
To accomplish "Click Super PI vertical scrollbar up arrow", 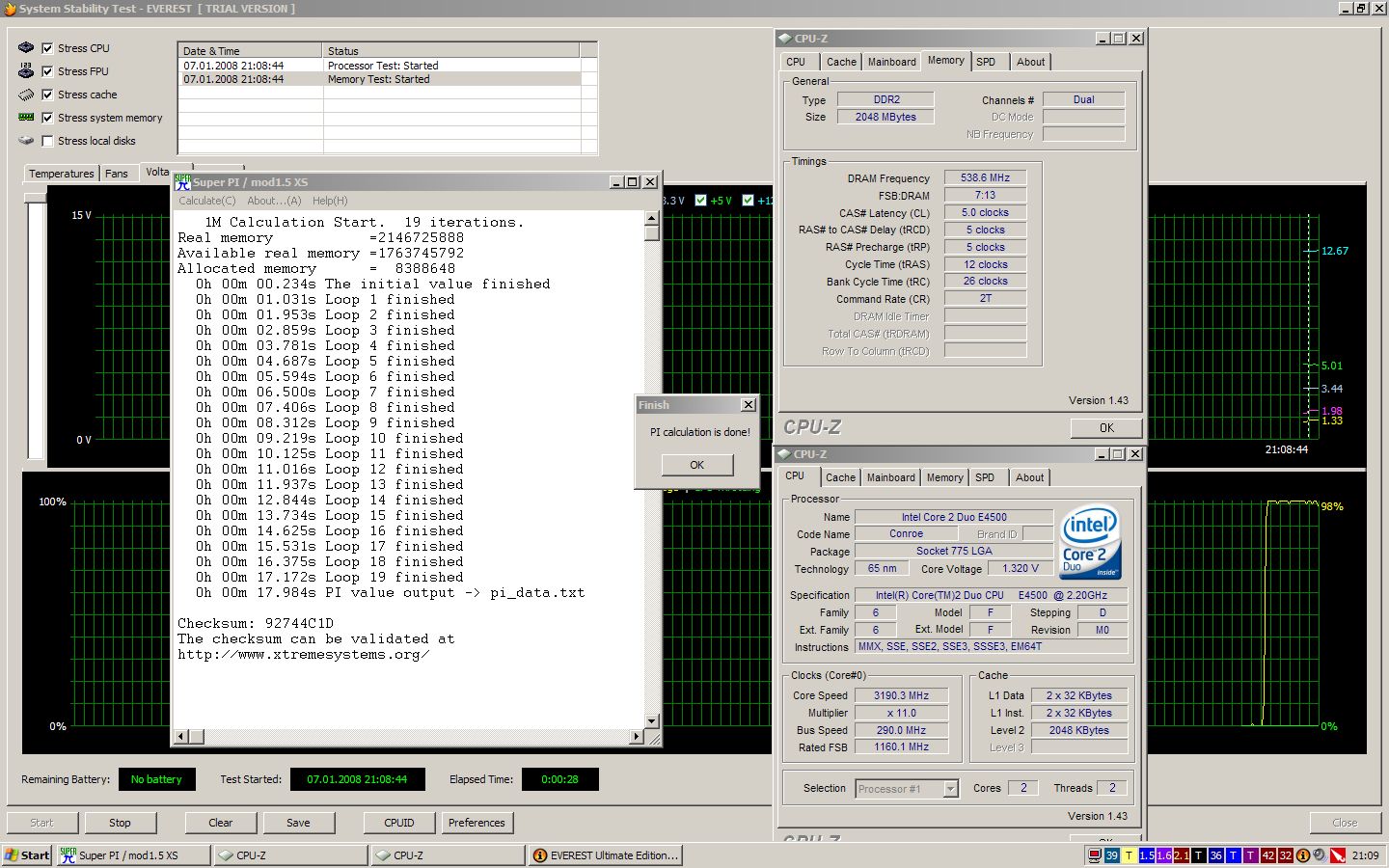I will 652,218.
